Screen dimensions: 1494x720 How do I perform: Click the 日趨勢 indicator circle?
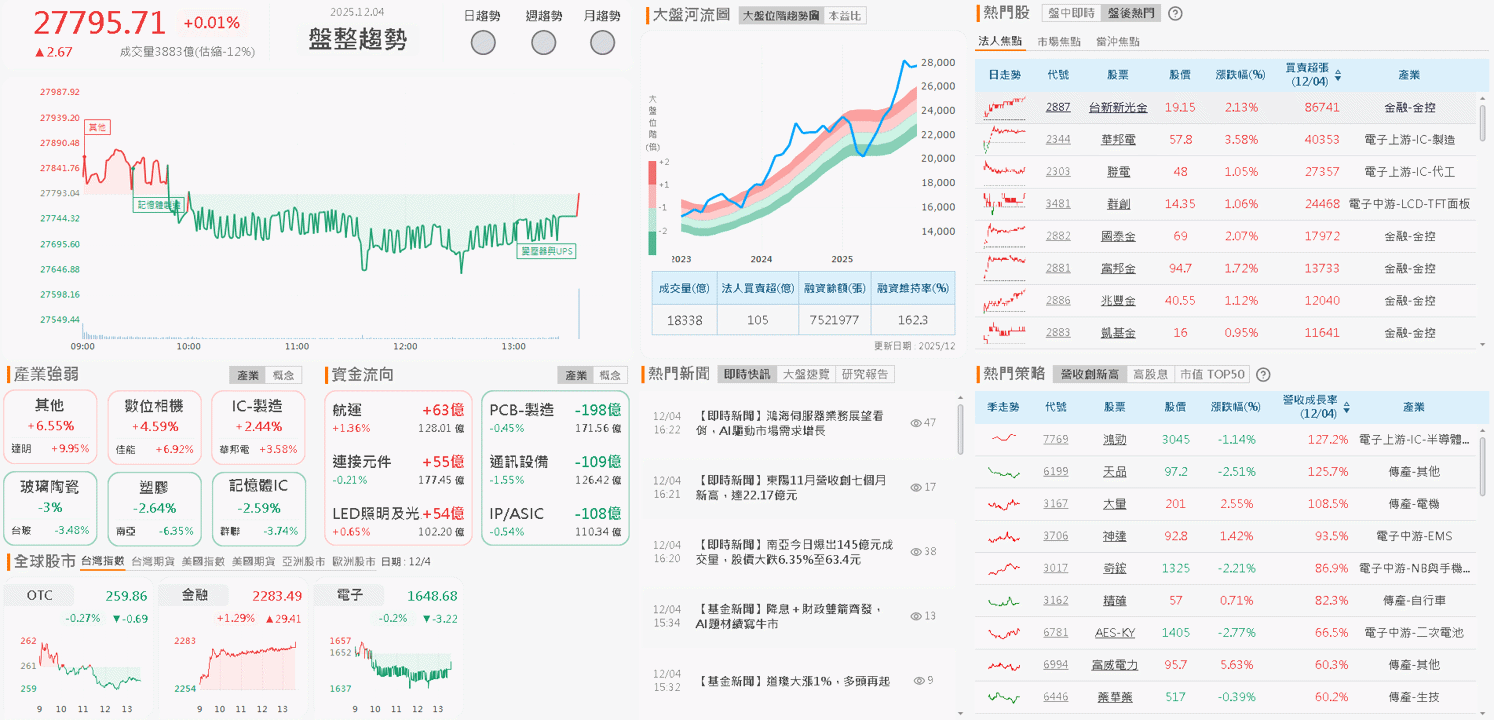(483, 43)
